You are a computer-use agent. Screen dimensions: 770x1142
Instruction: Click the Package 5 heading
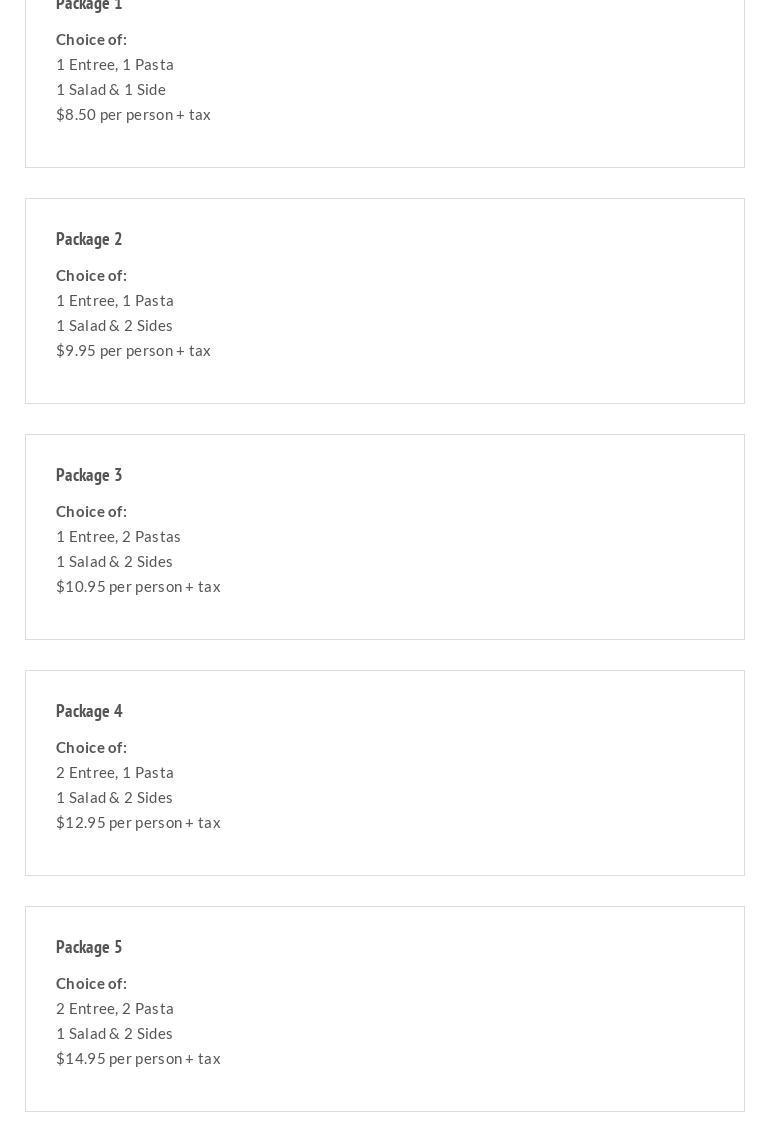(89, 947)
